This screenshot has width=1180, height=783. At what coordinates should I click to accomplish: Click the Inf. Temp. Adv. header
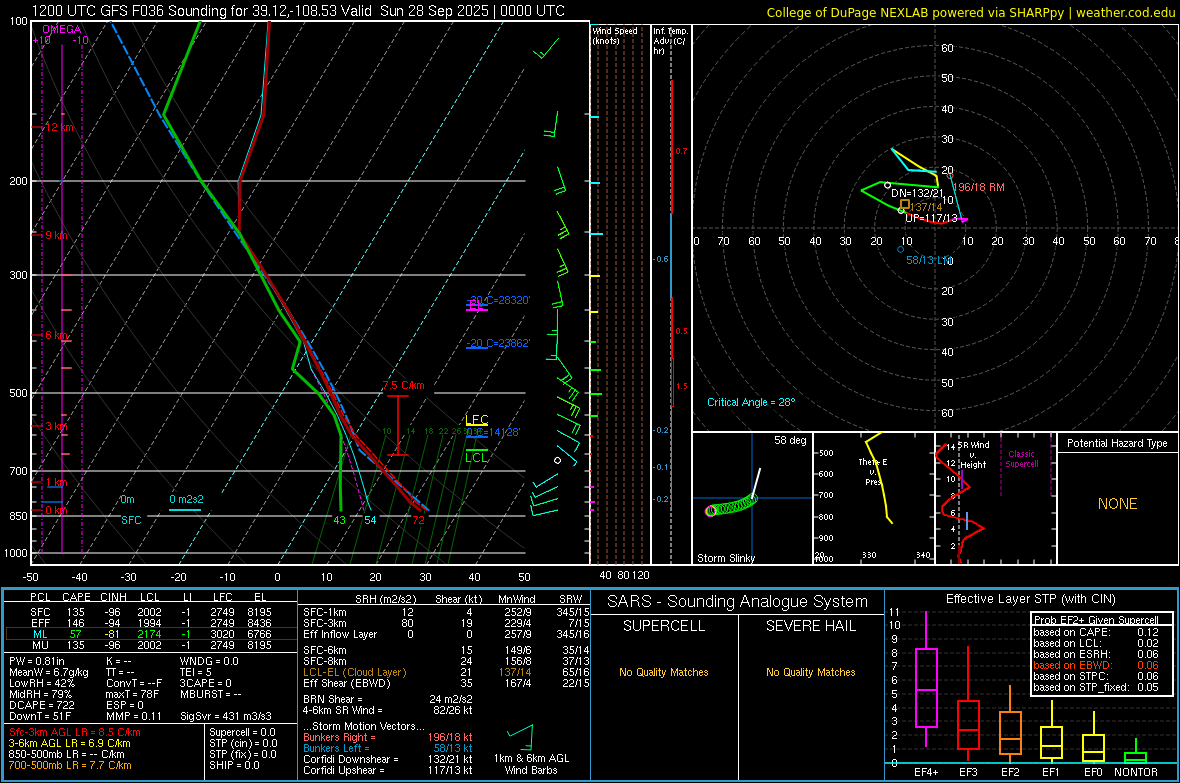(x=670, y=41)
